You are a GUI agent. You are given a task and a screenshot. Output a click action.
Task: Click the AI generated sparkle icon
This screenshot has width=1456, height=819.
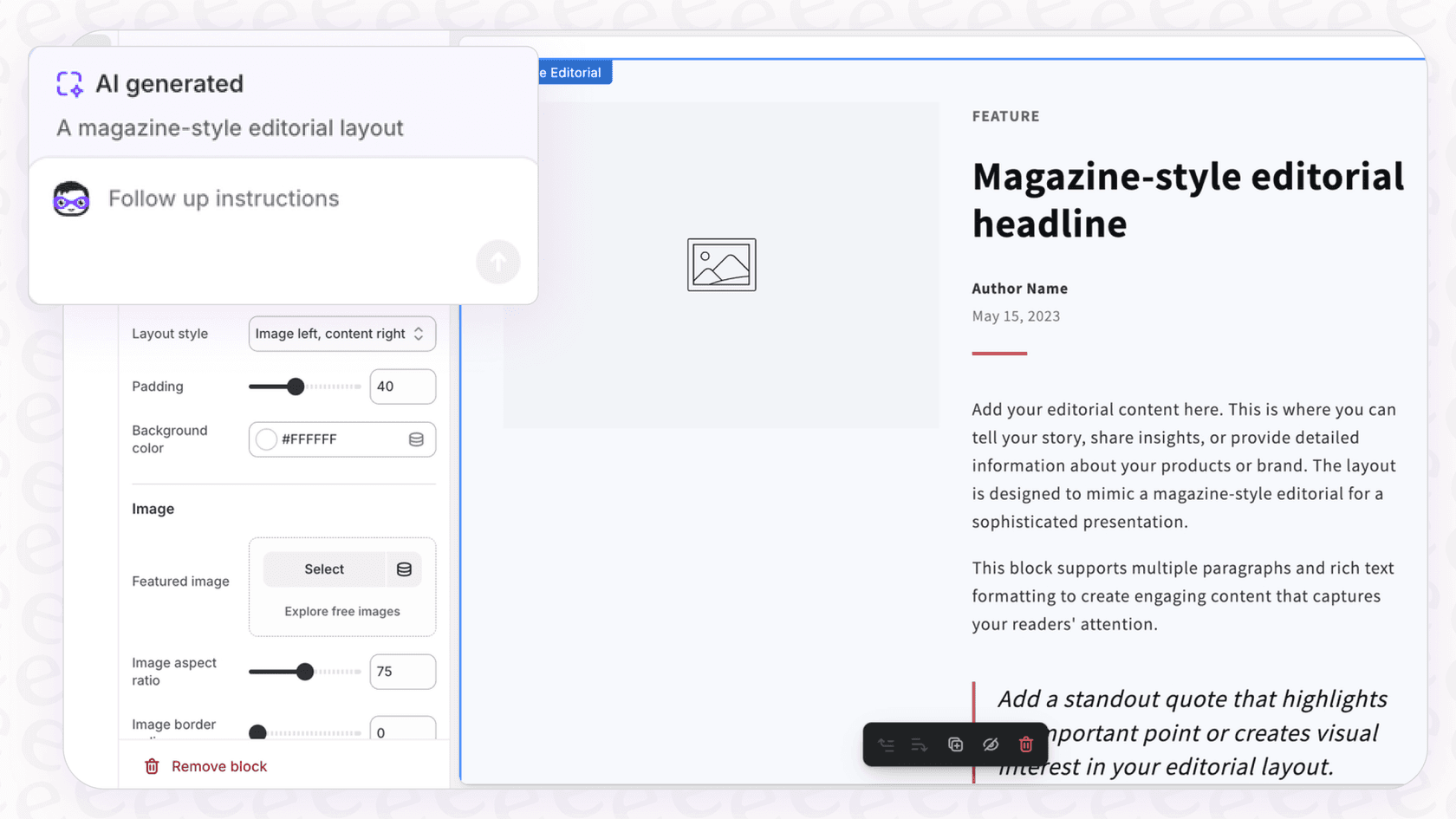click(x=69, y=84)
